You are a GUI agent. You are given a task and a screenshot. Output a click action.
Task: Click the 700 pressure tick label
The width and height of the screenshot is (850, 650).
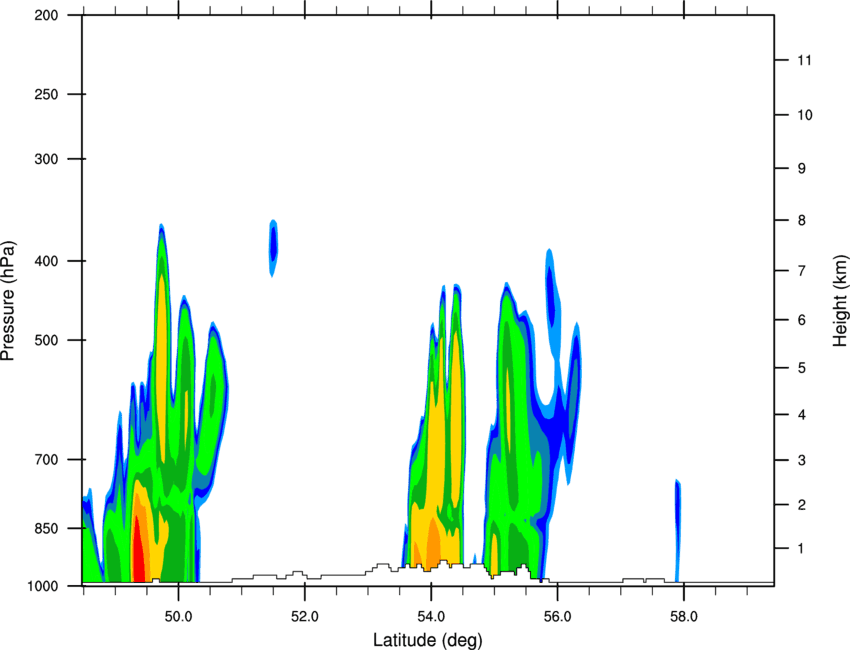[46, 459]
